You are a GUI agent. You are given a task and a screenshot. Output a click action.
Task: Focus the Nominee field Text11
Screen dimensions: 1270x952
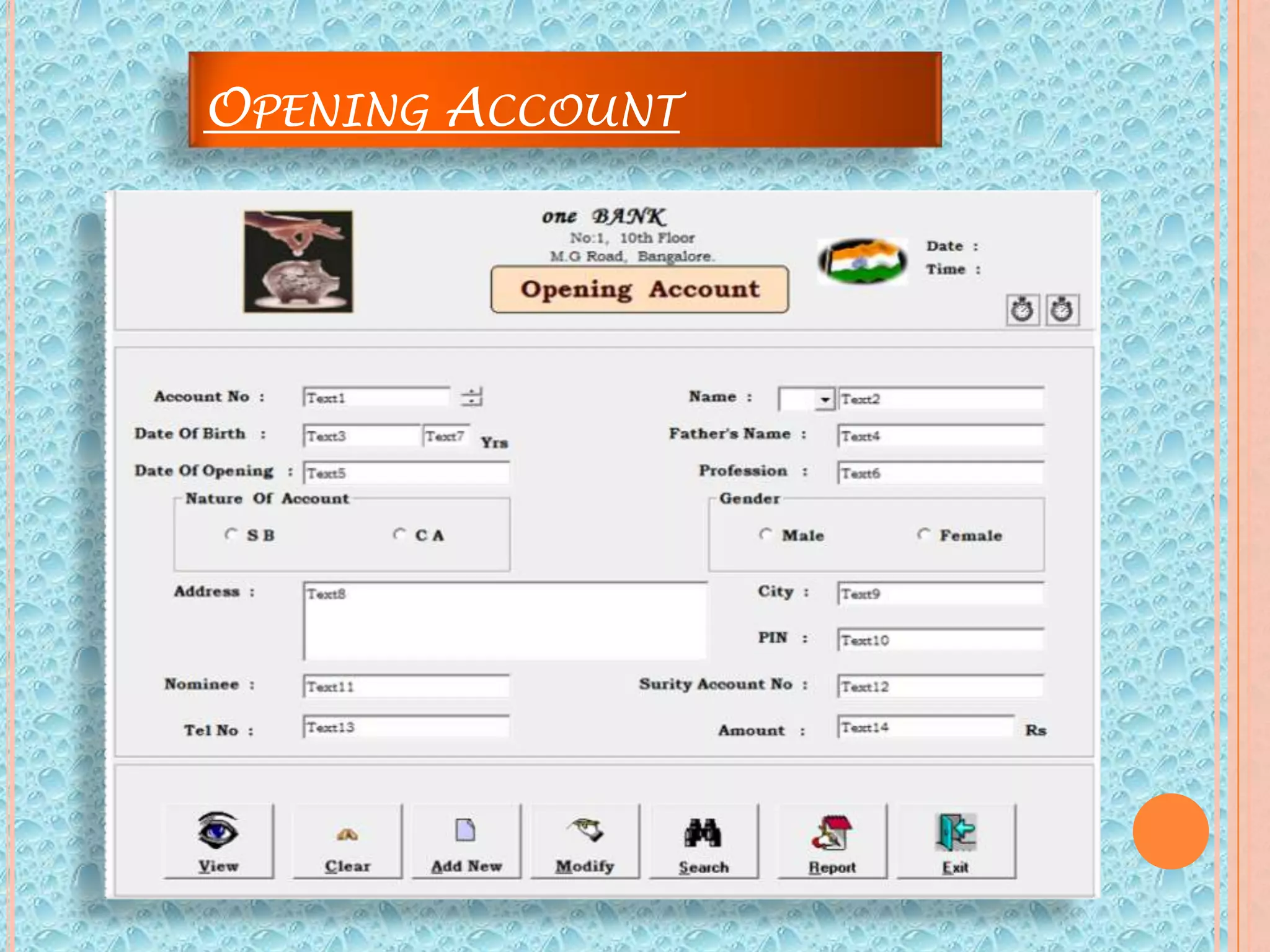click(x=406, y=686)
